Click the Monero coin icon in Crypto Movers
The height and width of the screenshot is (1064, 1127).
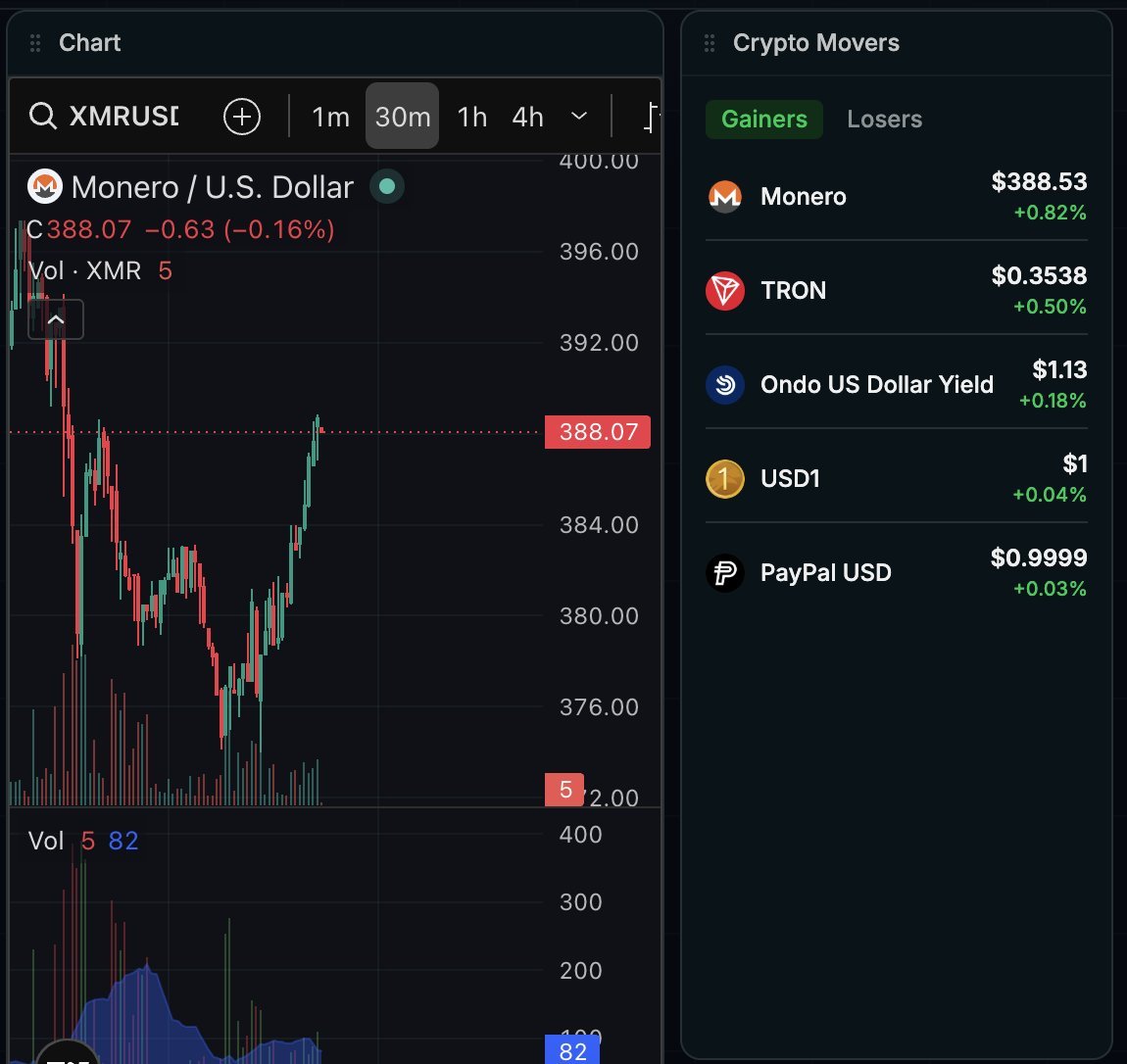tap(725, 197)
